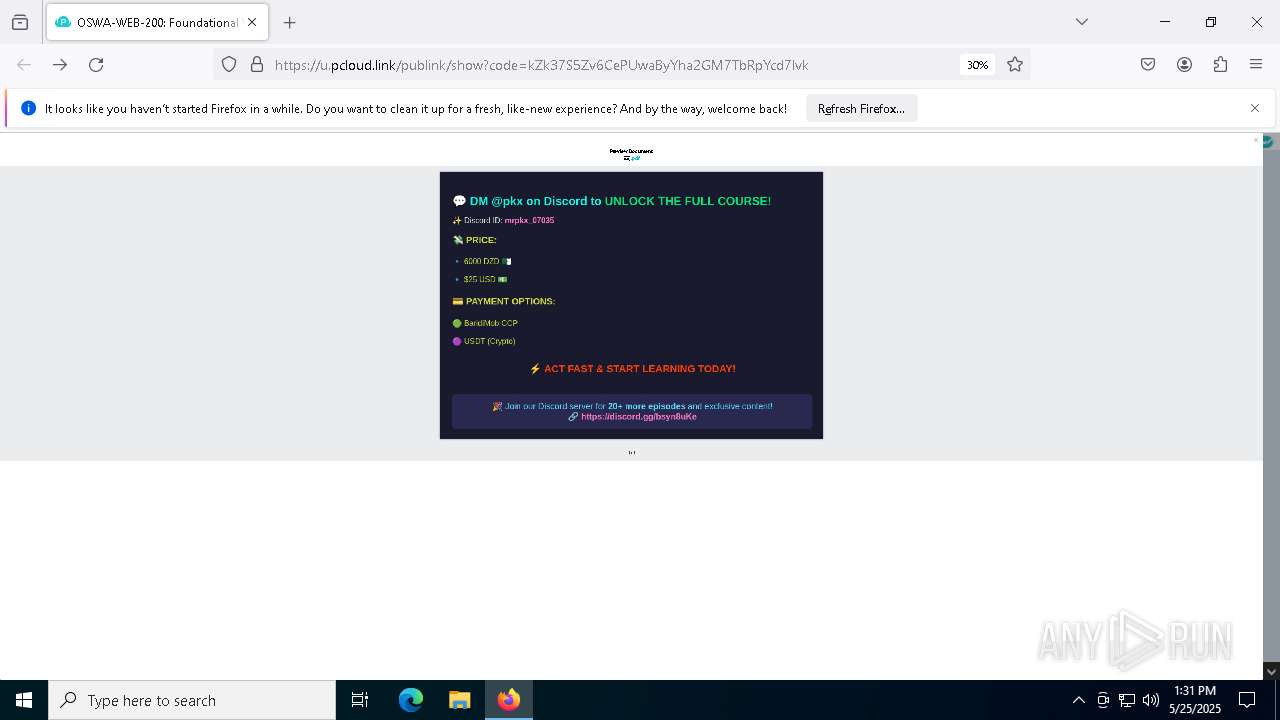Dismiss the Firefox refresh notification bar
1280x720 pixels.
[1255, 108]
